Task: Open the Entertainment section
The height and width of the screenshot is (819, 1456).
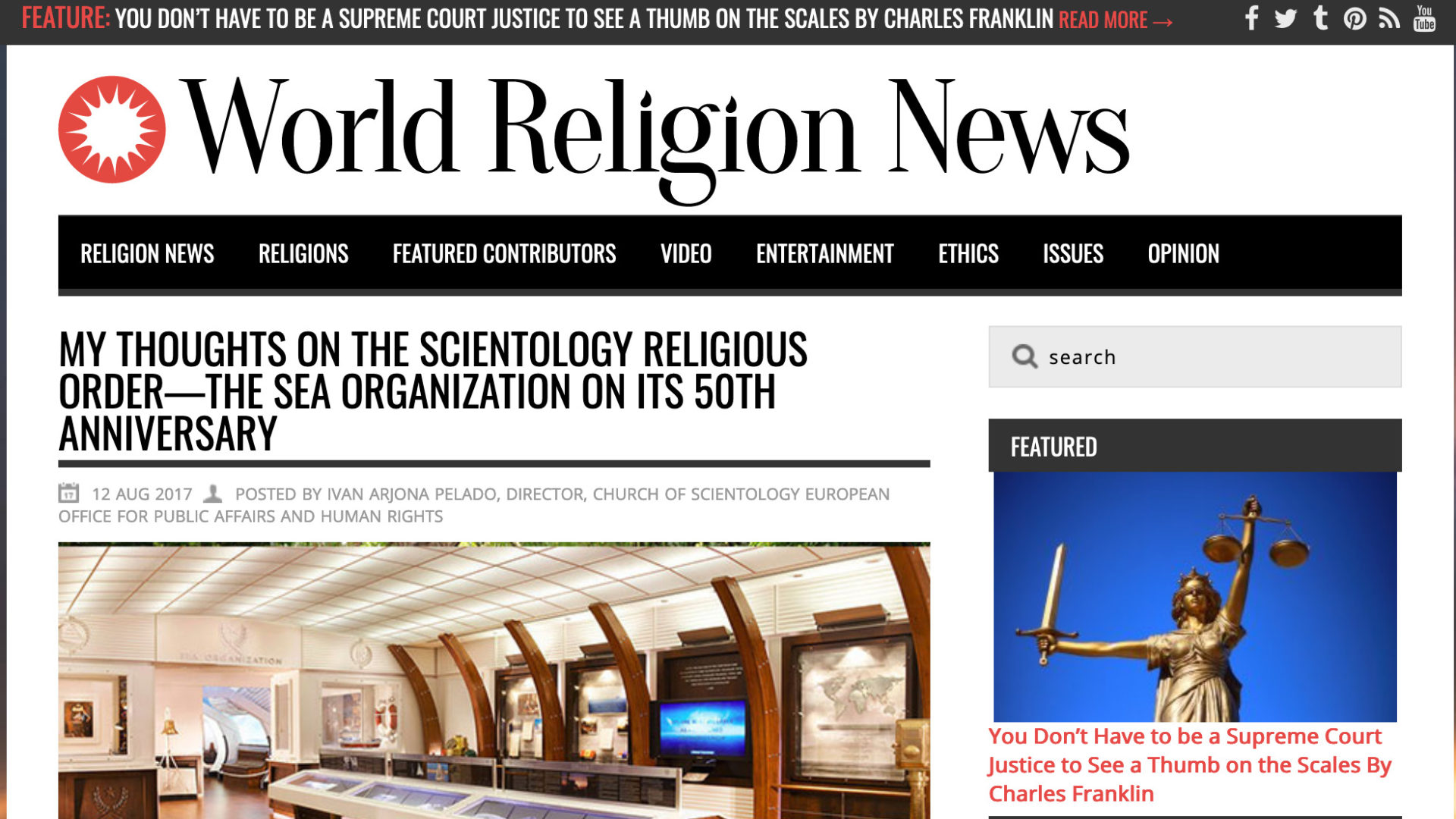Action: (x=824, y=254)
